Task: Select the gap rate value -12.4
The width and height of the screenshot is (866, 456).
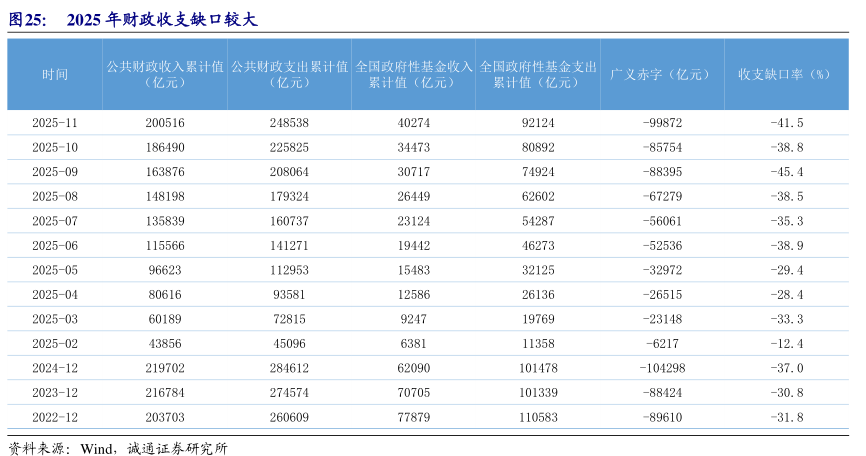Action: click(786, 343)
